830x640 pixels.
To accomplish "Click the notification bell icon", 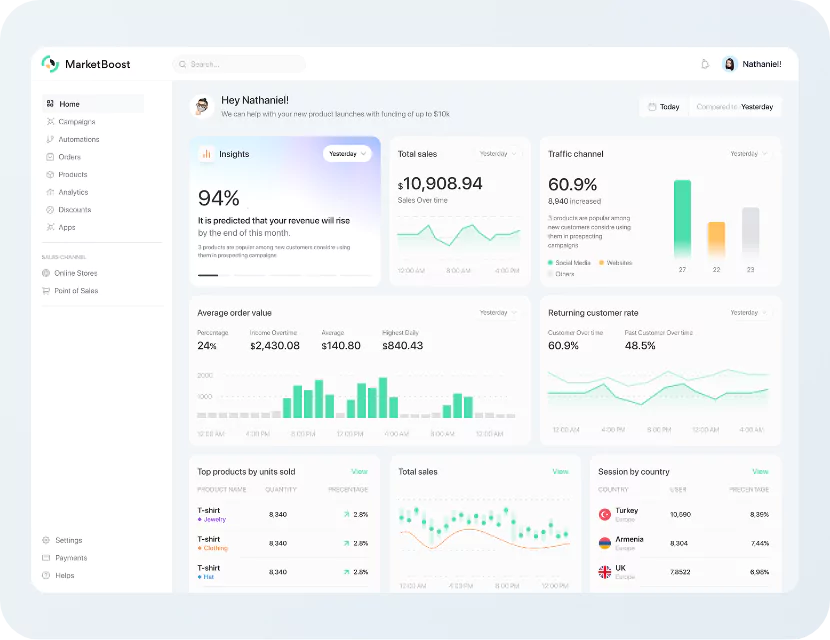I will coord(705,64).
